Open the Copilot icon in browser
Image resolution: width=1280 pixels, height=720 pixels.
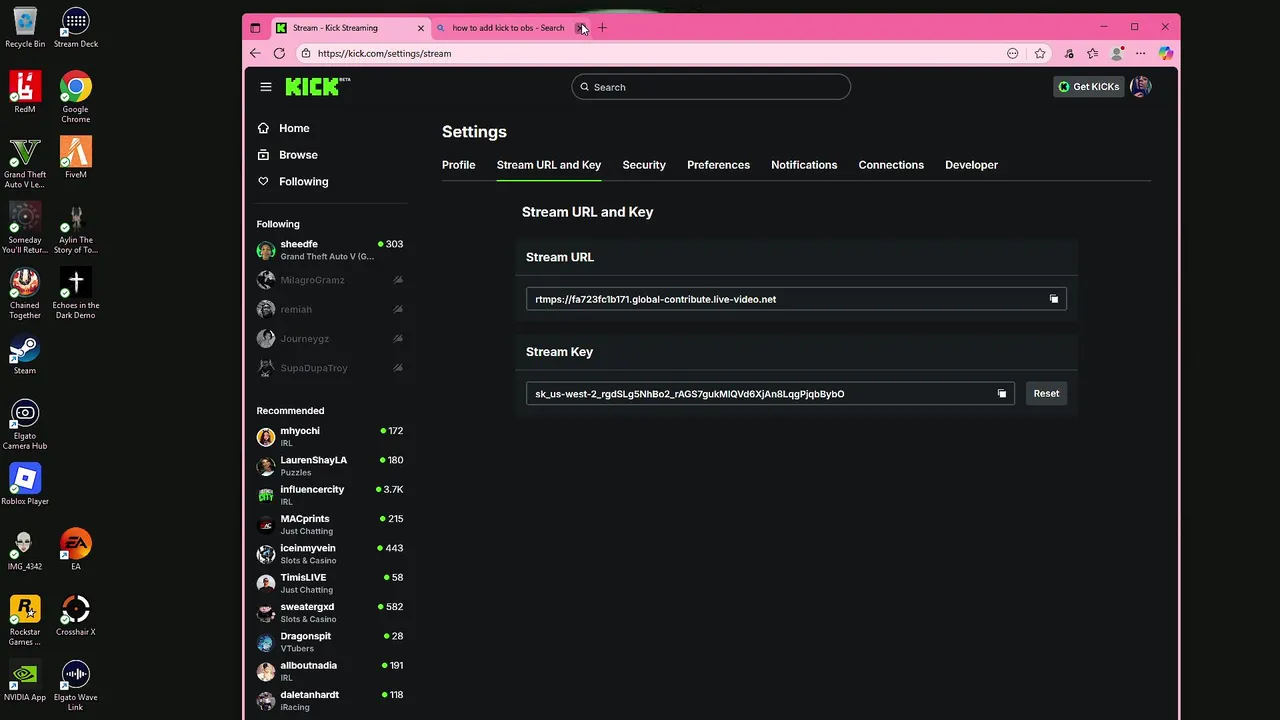click(1166, 54)
